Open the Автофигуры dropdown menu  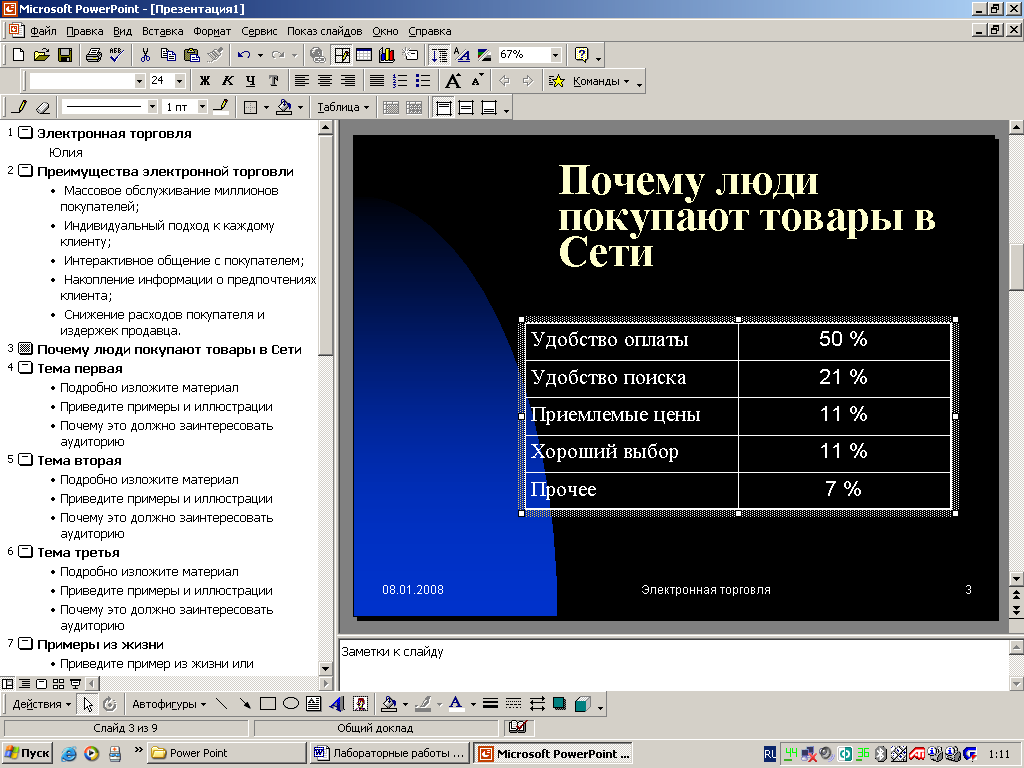click(x=168, y=704)
